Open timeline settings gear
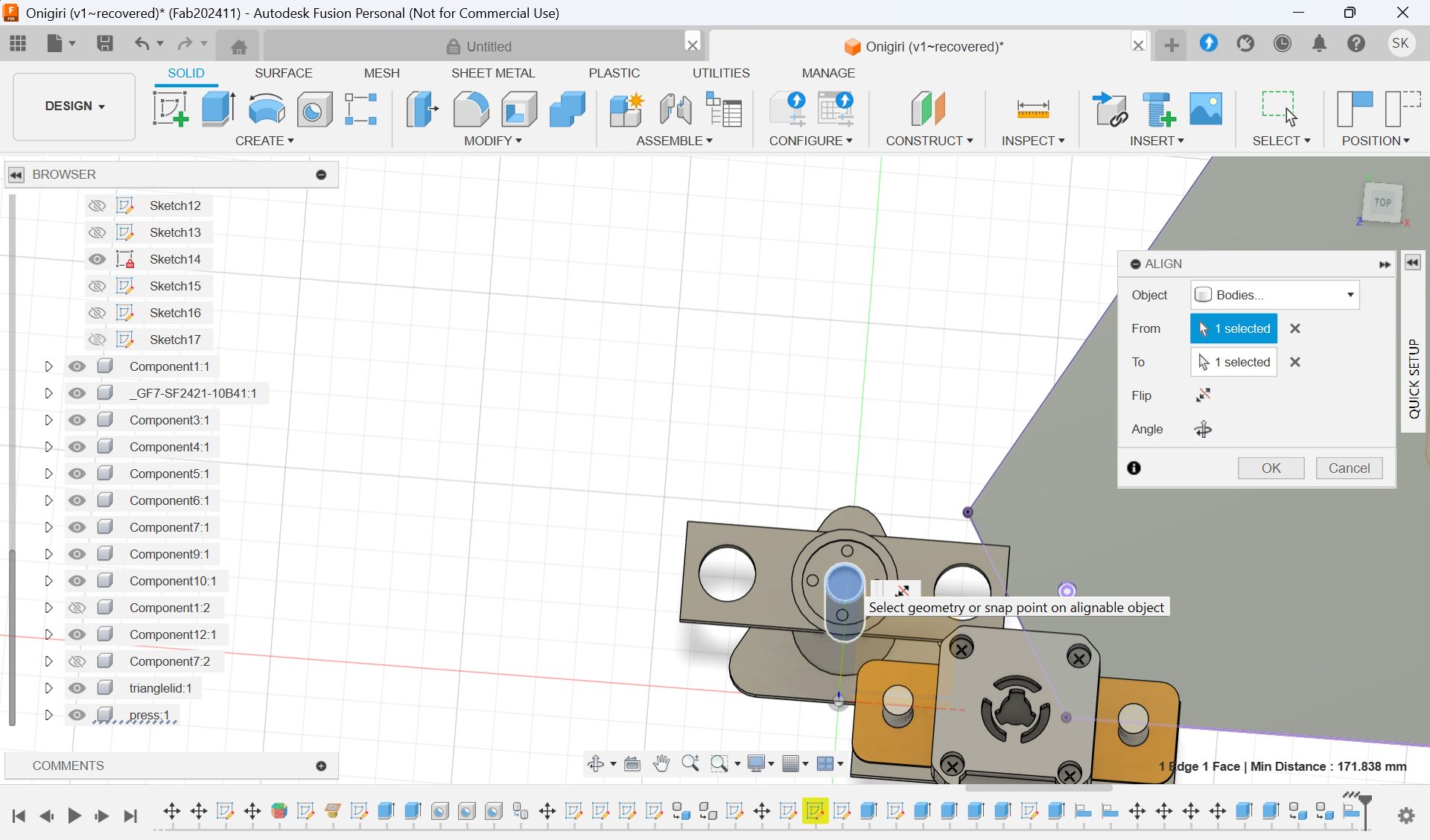Image resolution: width=1430 pixels, height=840 pixels. pos(1406,815)
